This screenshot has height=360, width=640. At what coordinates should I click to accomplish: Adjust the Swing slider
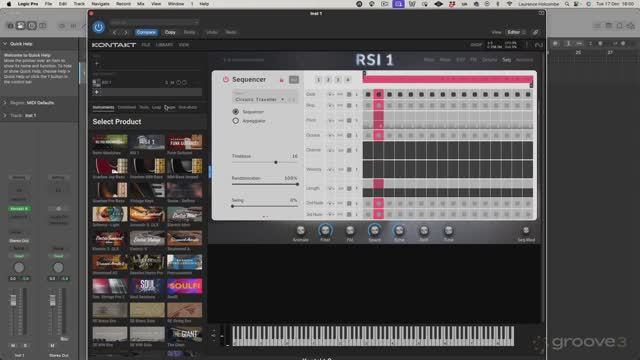[x=265, y=206]
